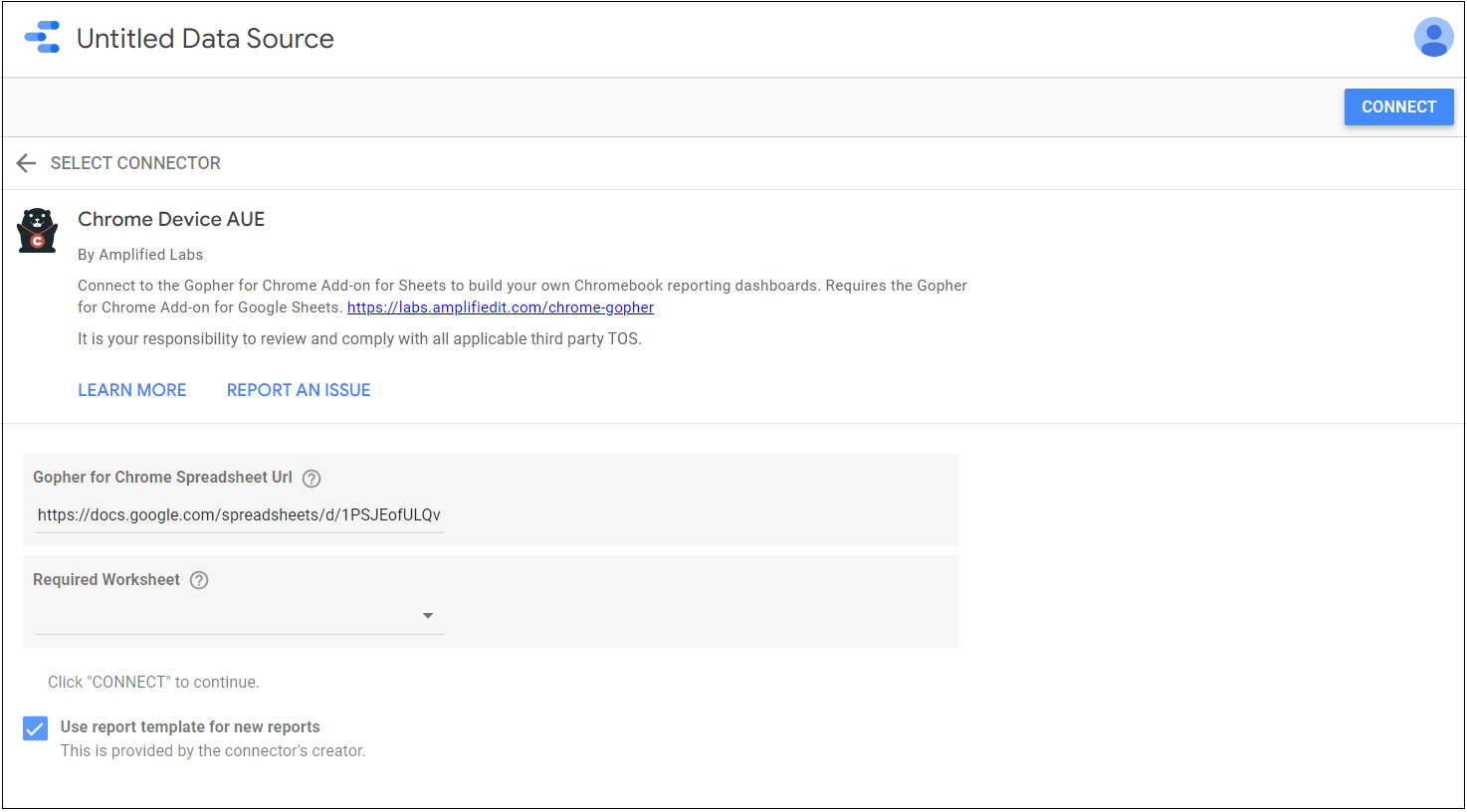Toggle Use report template for new reports checkbox
This screenshot has height=812, width=1467.
(x=35, y=728)
